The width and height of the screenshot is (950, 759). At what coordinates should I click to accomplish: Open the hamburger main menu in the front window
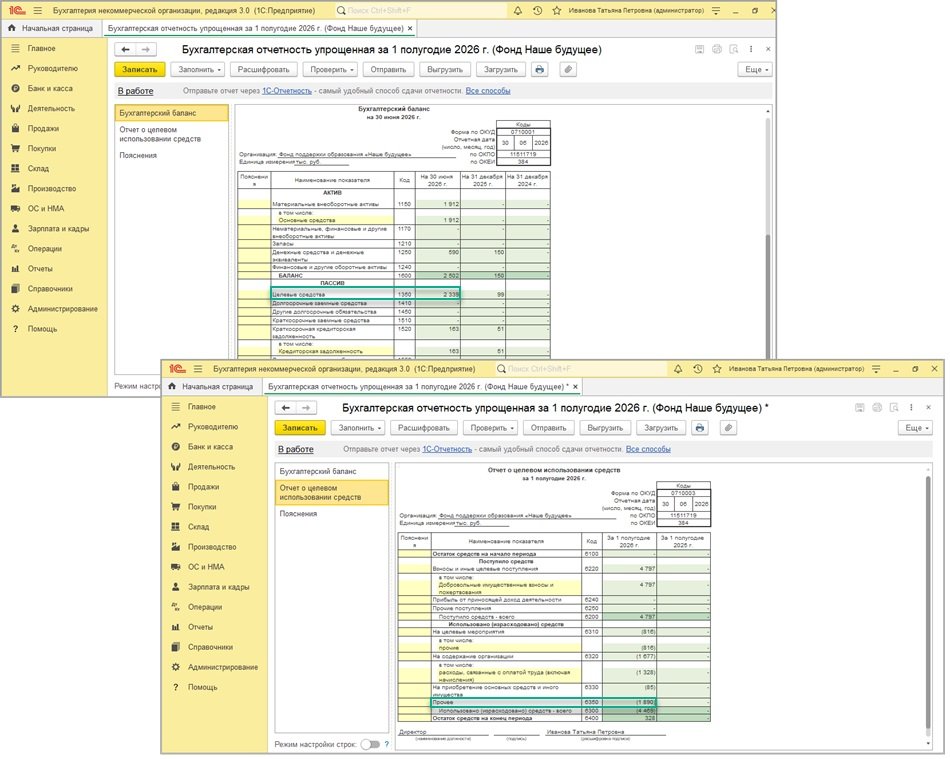(x=198, y=369)
